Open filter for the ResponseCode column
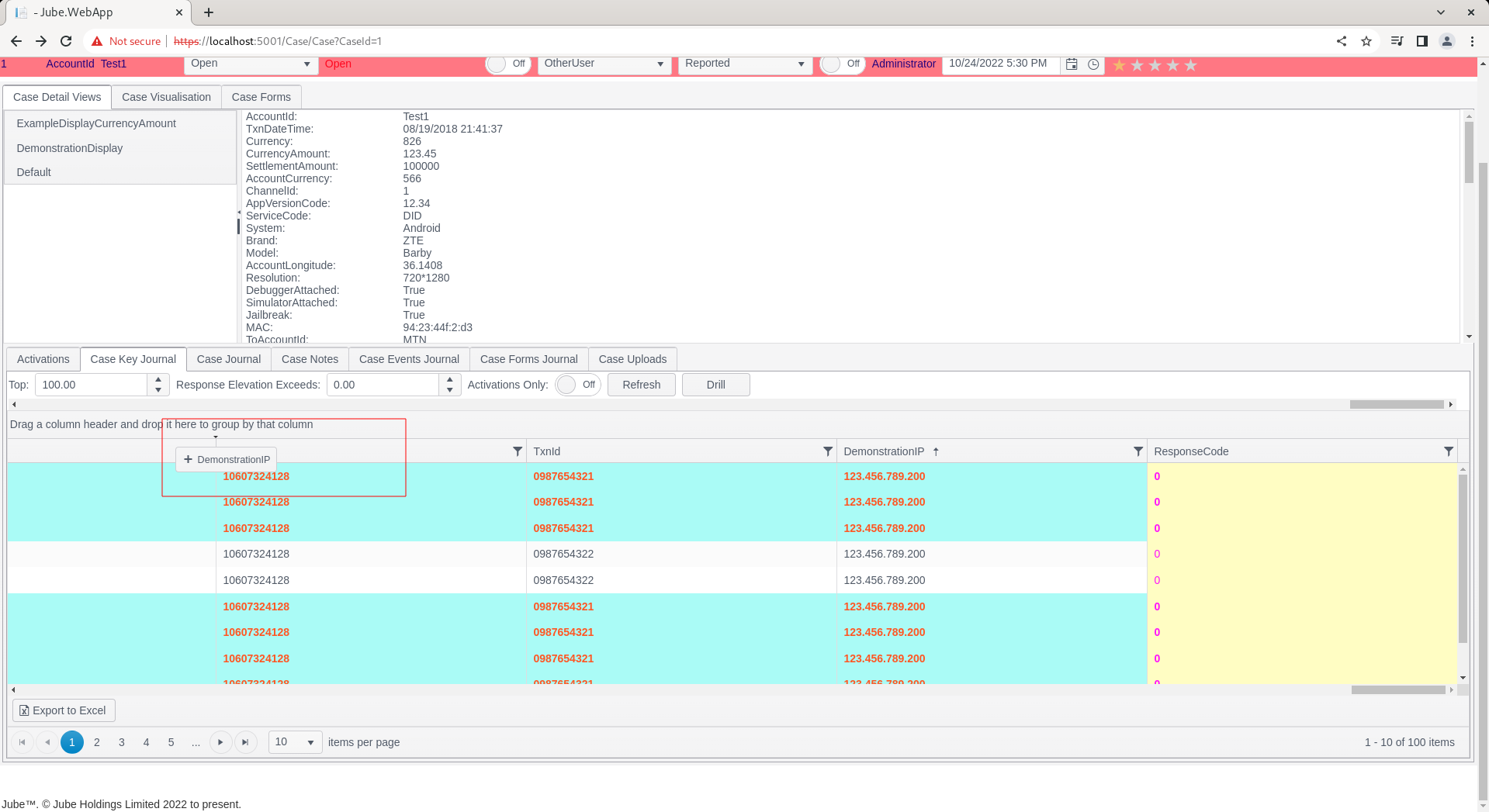Viewport: 1489px width, 812px height. pyautogui.click(x=1449, y=451)
